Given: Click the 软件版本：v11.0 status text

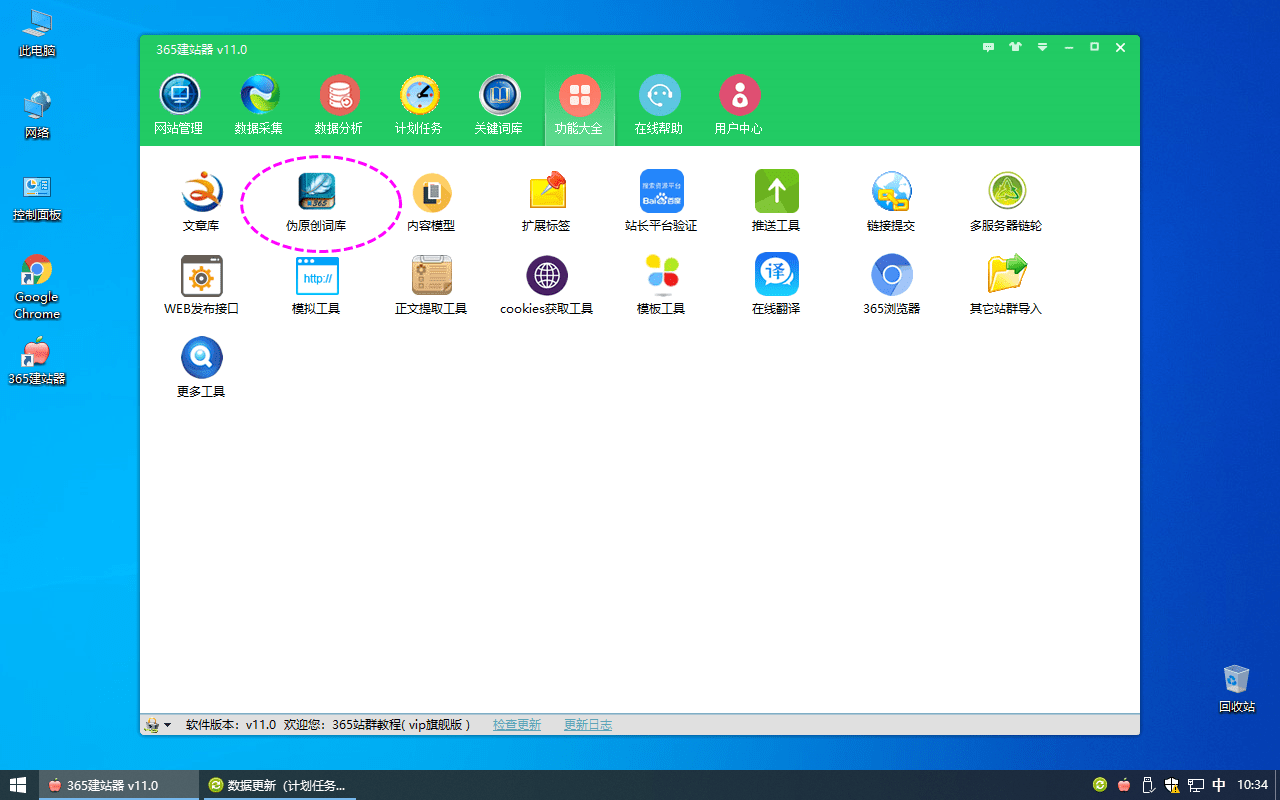Looking at the screenshot, I should (x=231, y=725).
